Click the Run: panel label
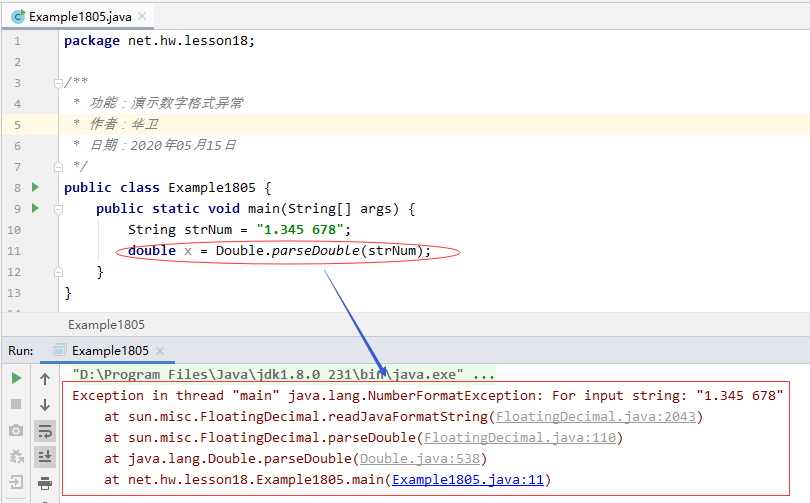 pos(21,351)
